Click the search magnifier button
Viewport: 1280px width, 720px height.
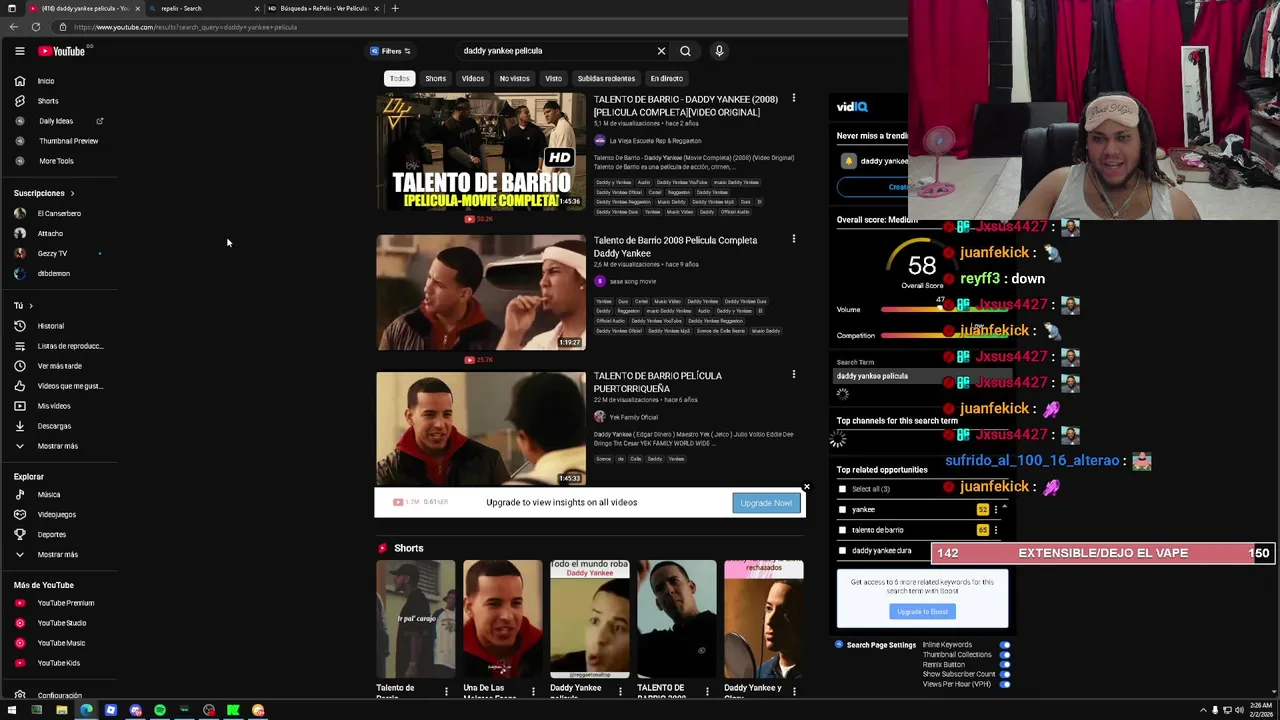tap(685, 51)
